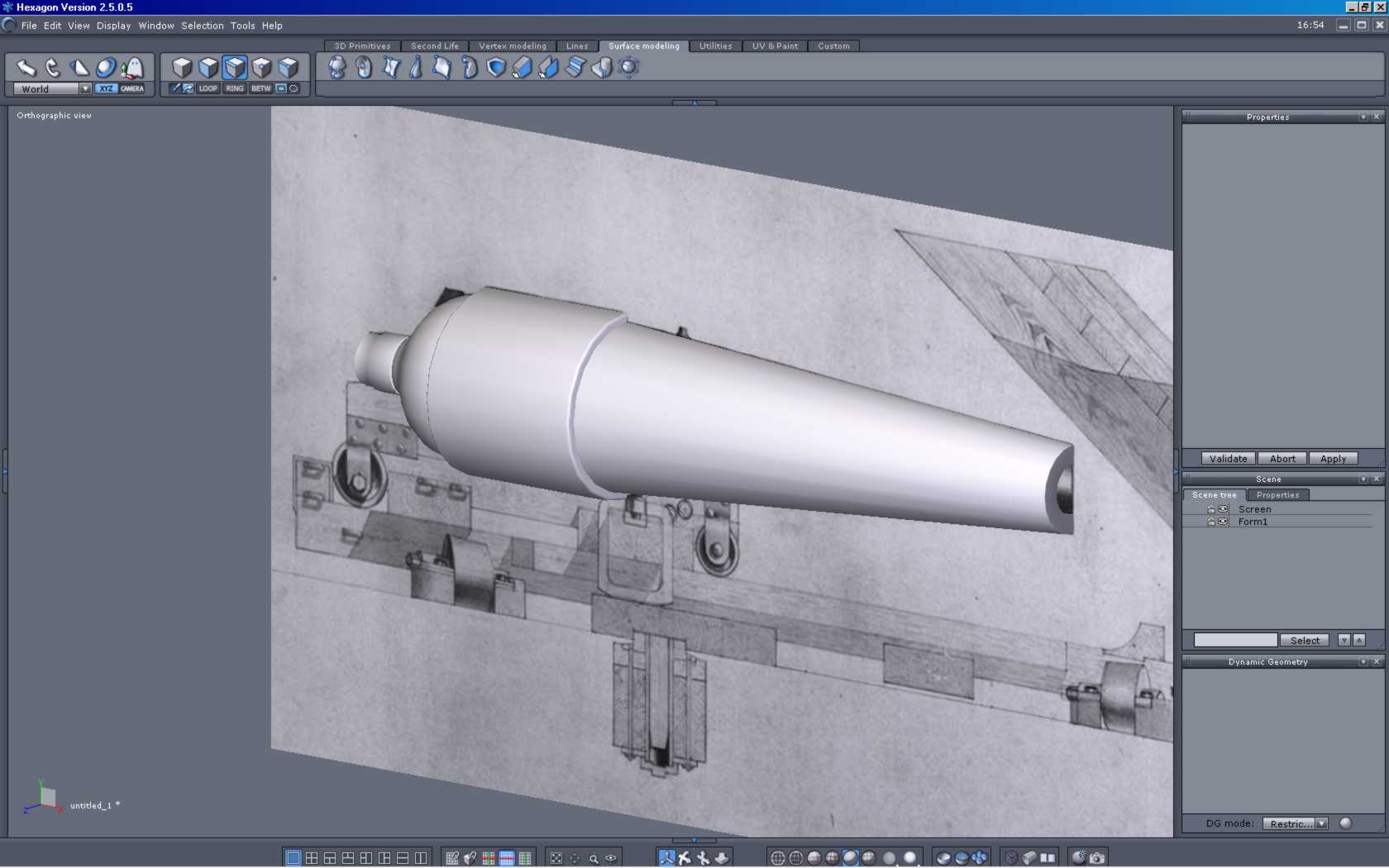Click the arrow-shaped Select tool
This screenshot has width=1389, height=868.
(x=26, y=68)
